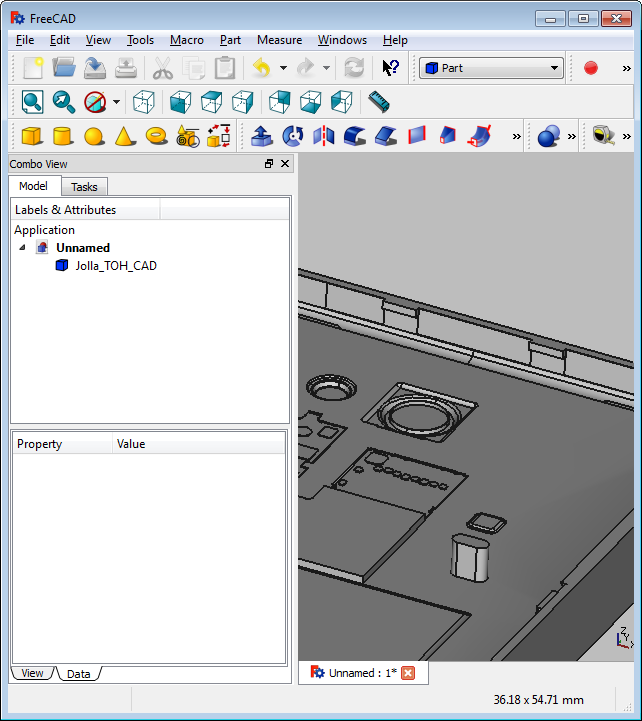Viewport: 642px width, 721px height.
Task: Click the Refresh recompute icon
Action: click(354, 68)
